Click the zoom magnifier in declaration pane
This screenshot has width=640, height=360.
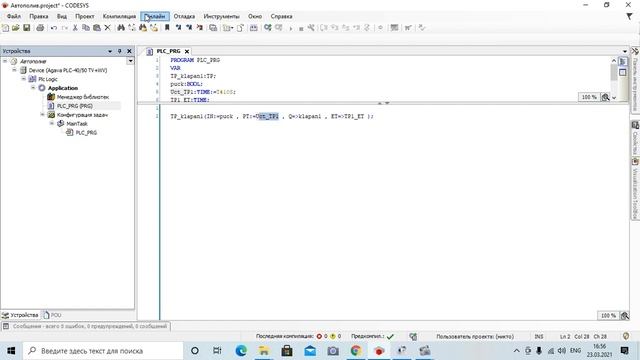pos(605,97)
